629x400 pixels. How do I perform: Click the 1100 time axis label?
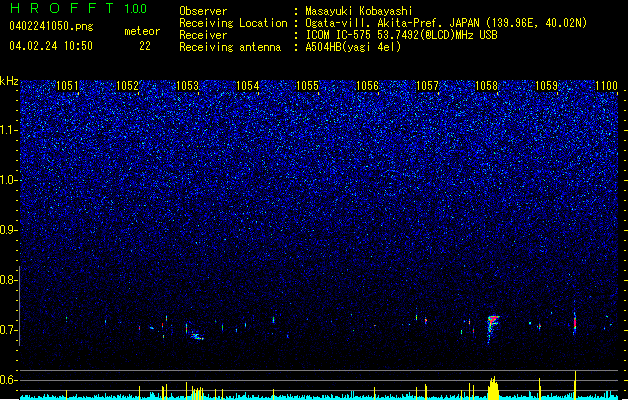tap(607, 86)
